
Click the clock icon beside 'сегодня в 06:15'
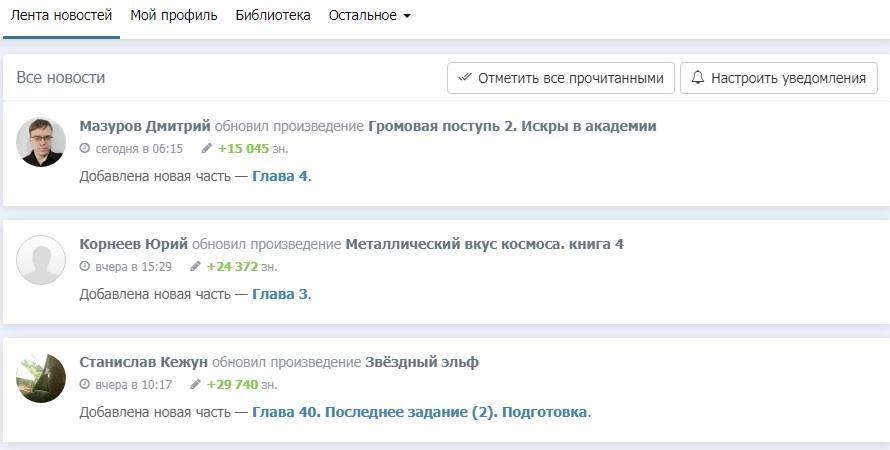pyautogui.click(x=85, y=149)
